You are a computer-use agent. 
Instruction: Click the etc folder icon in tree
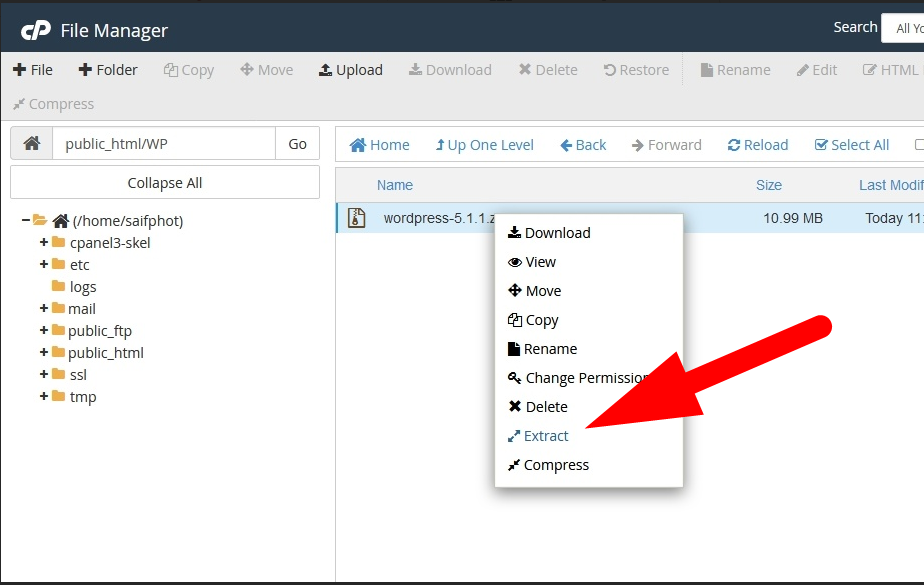[x=58, y=263]
